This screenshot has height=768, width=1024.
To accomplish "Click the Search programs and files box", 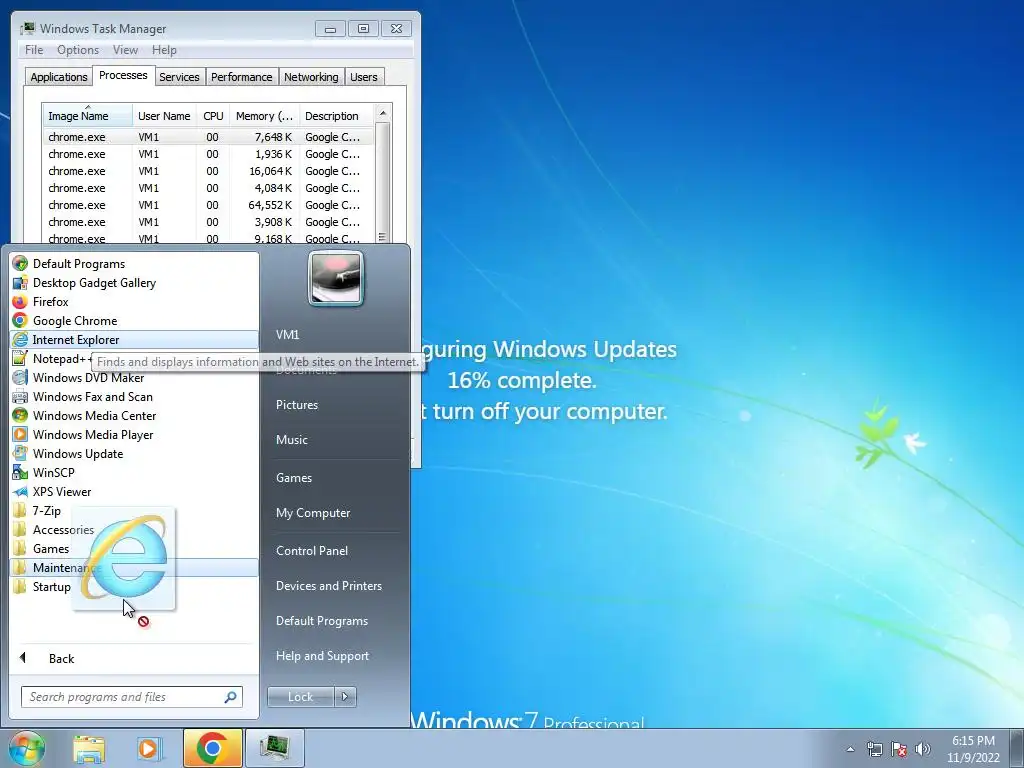I will pos(132,697).
